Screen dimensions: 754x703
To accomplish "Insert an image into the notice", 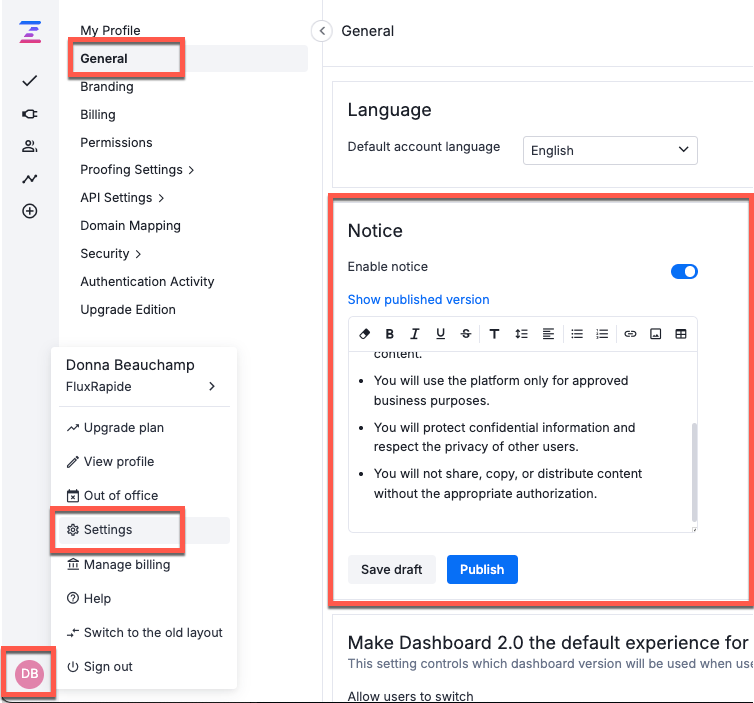I will pos(655,334).
